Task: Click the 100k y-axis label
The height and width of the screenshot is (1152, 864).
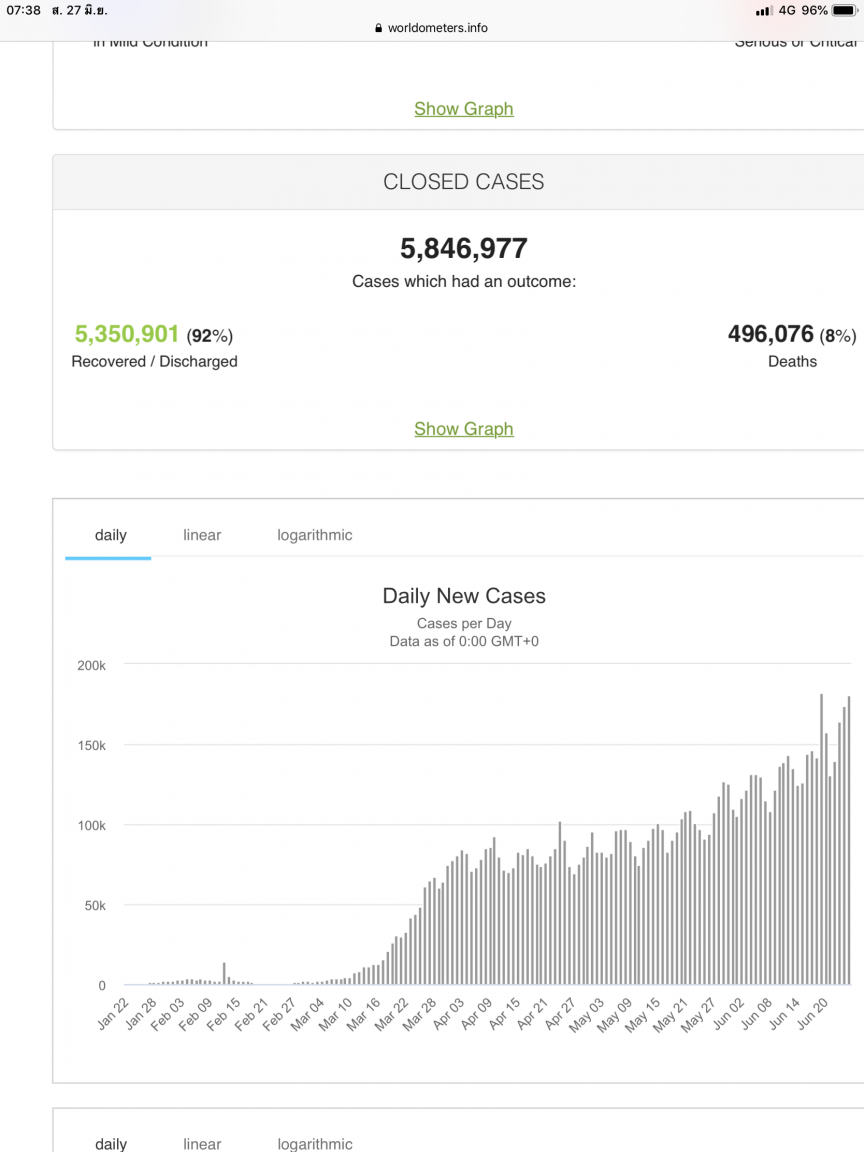Action: [92, 826]
